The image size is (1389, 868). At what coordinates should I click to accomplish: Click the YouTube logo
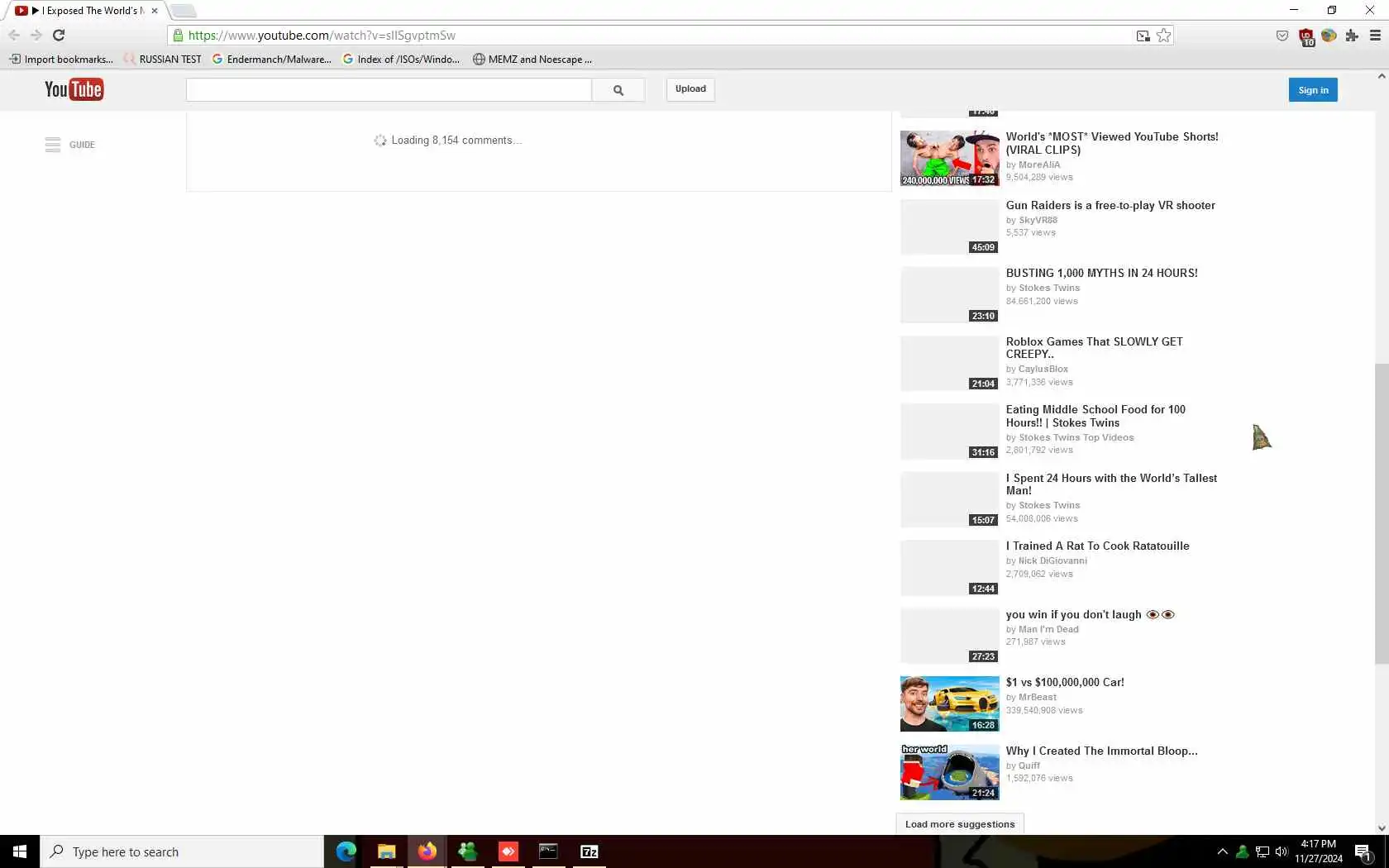pos(74,89)
